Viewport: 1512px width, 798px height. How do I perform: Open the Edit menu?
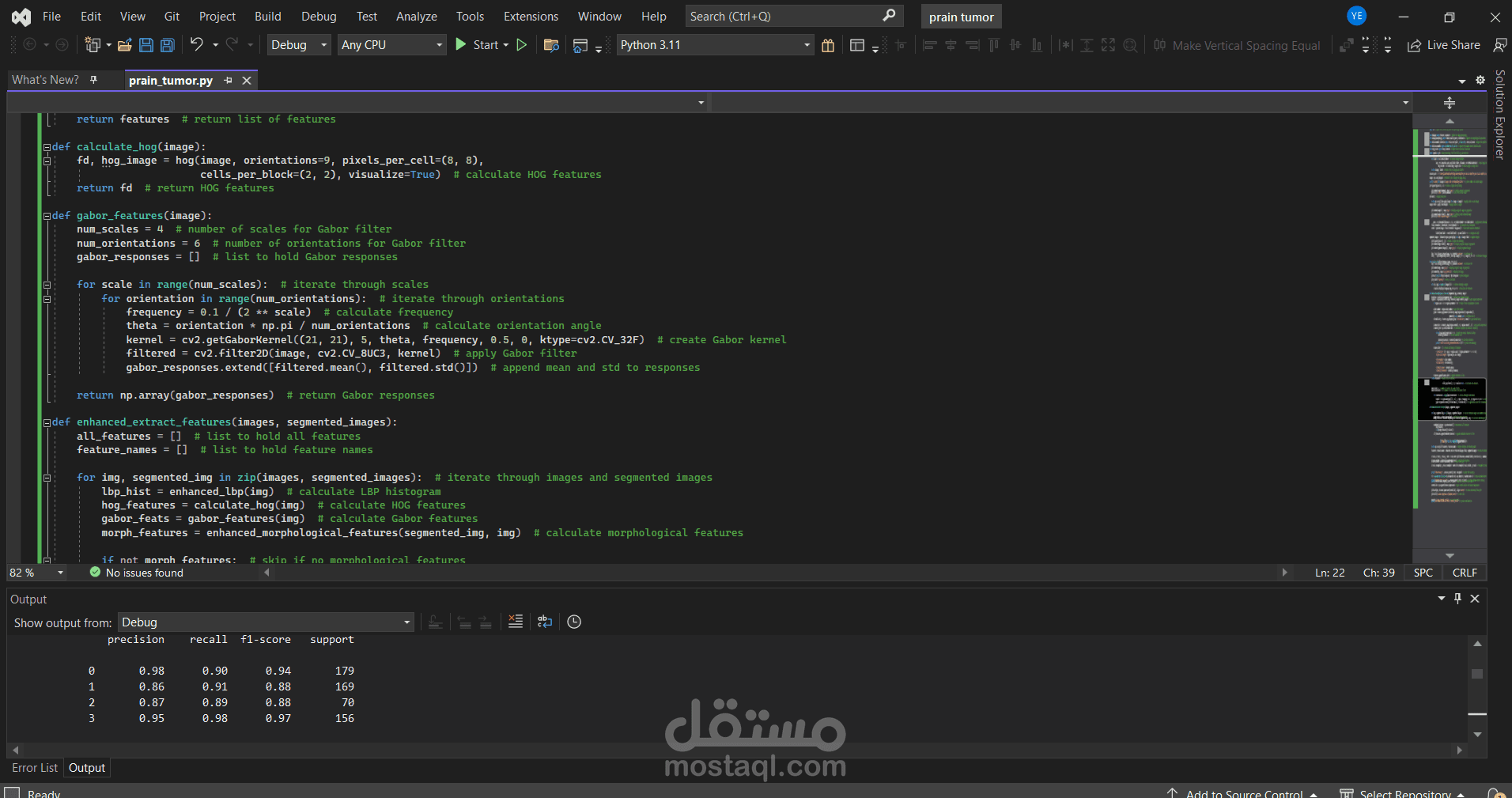click(x=91, y=16)
